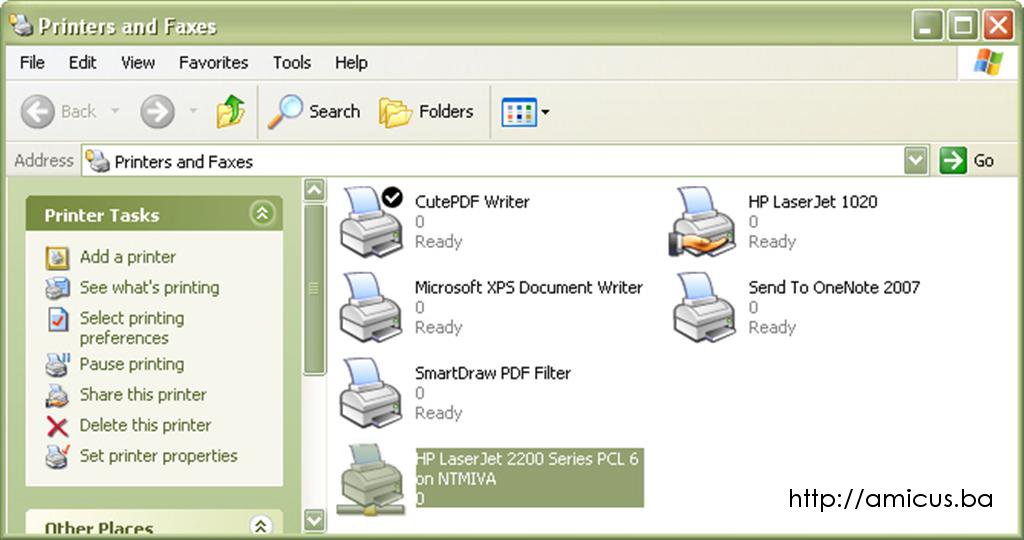
Task: Select Microsoft XPS Document Writer printer icon
Action: click(371, 308)
